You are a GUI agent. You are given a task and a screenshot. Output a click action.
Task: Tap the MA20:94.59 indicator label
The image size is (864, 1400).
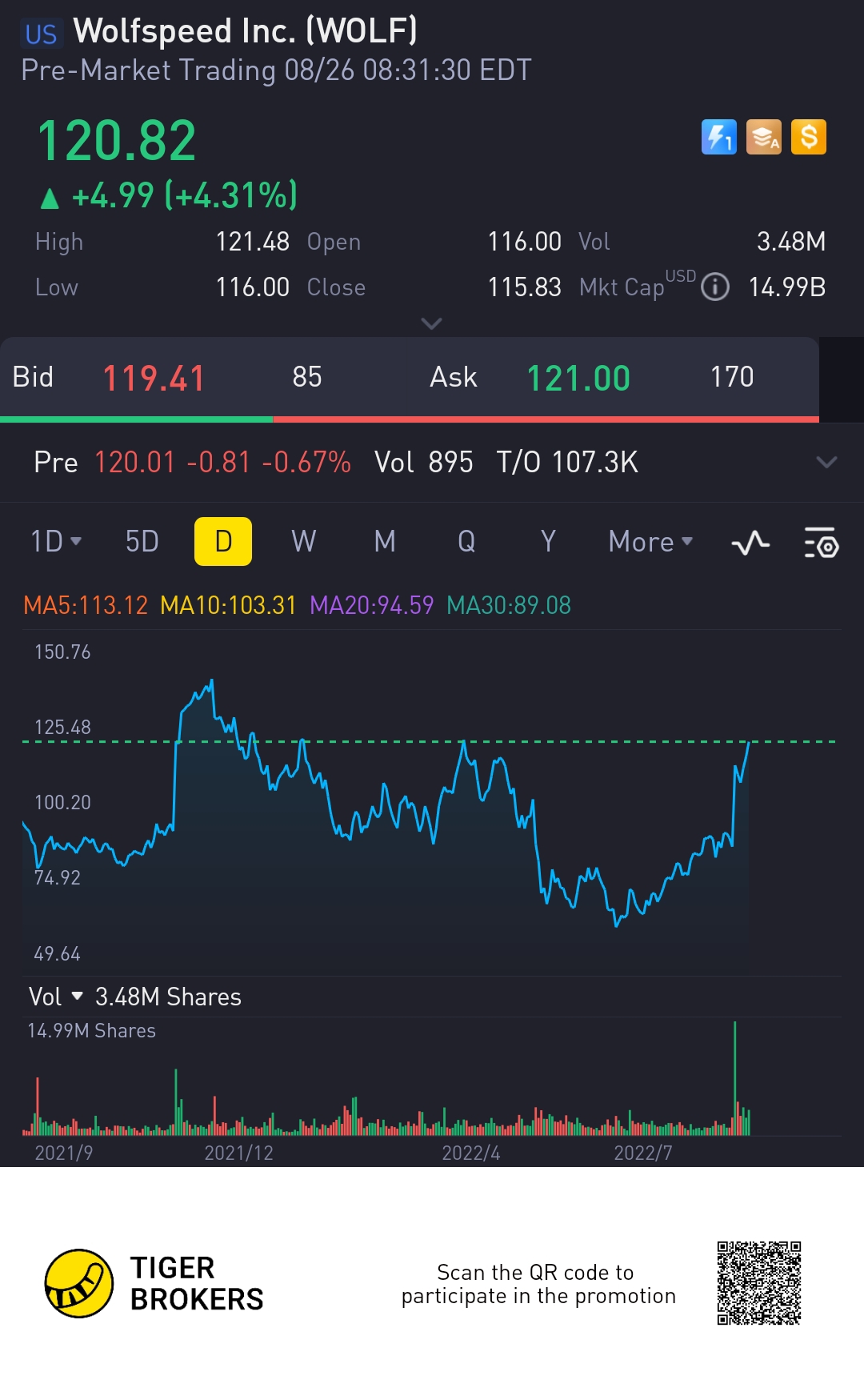coord(371,605)
